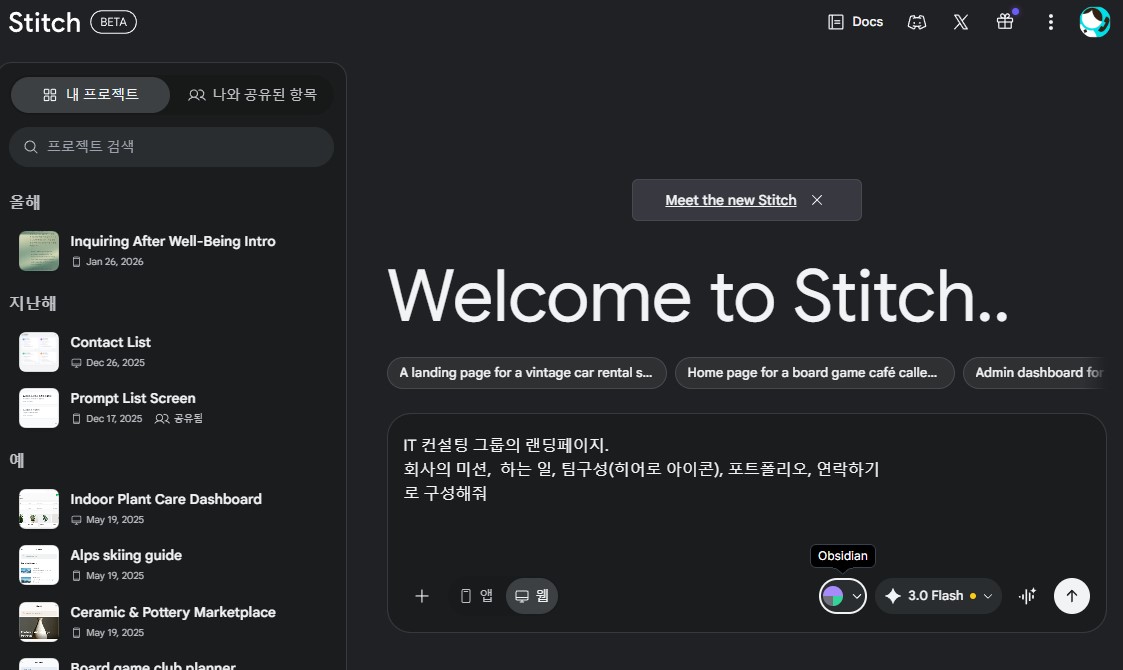Select the 웹 desktop mode

pyautogui.click(x=531, y=595)
